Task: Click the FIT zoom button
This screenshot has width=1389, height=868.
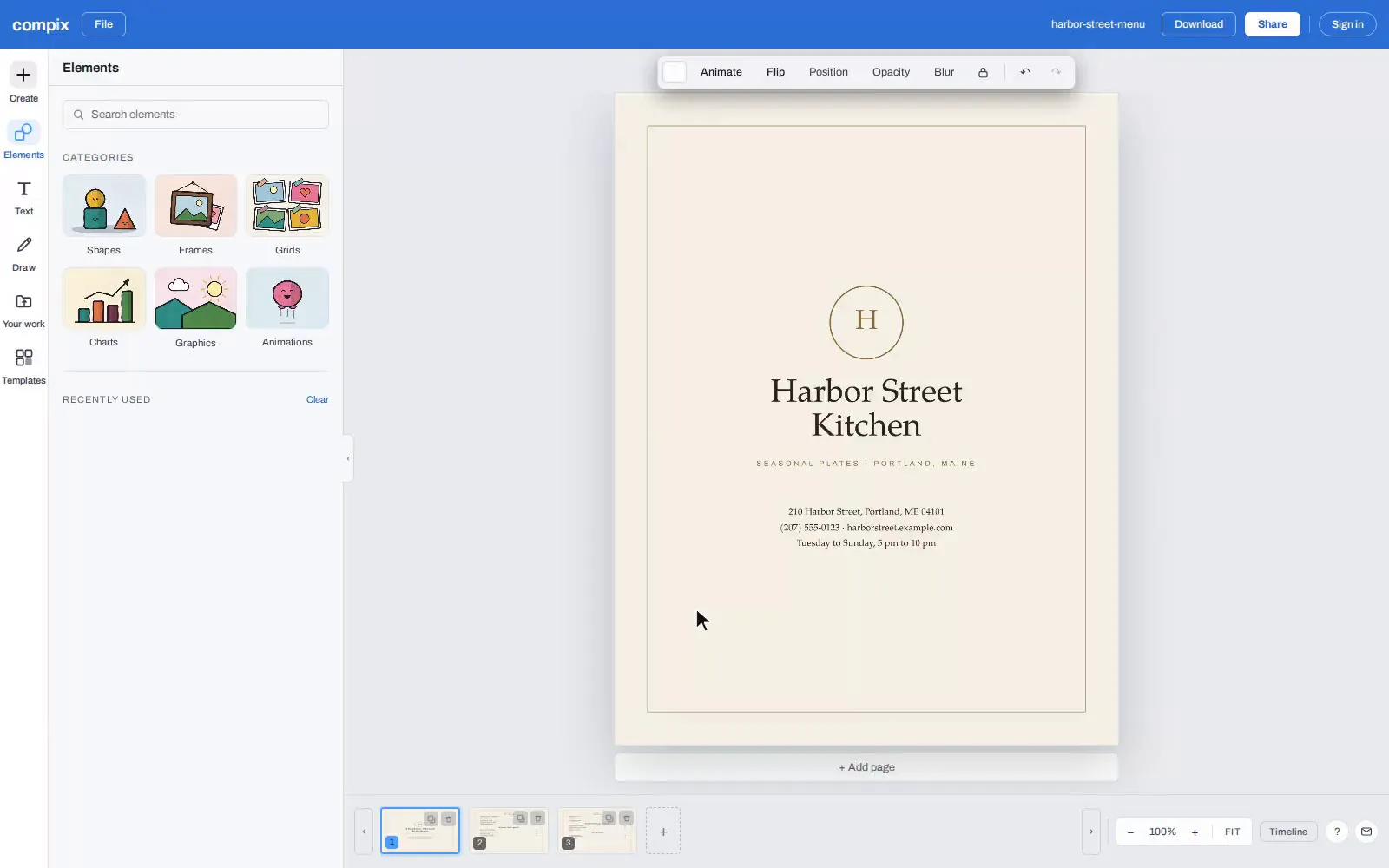Action: 1232,832
